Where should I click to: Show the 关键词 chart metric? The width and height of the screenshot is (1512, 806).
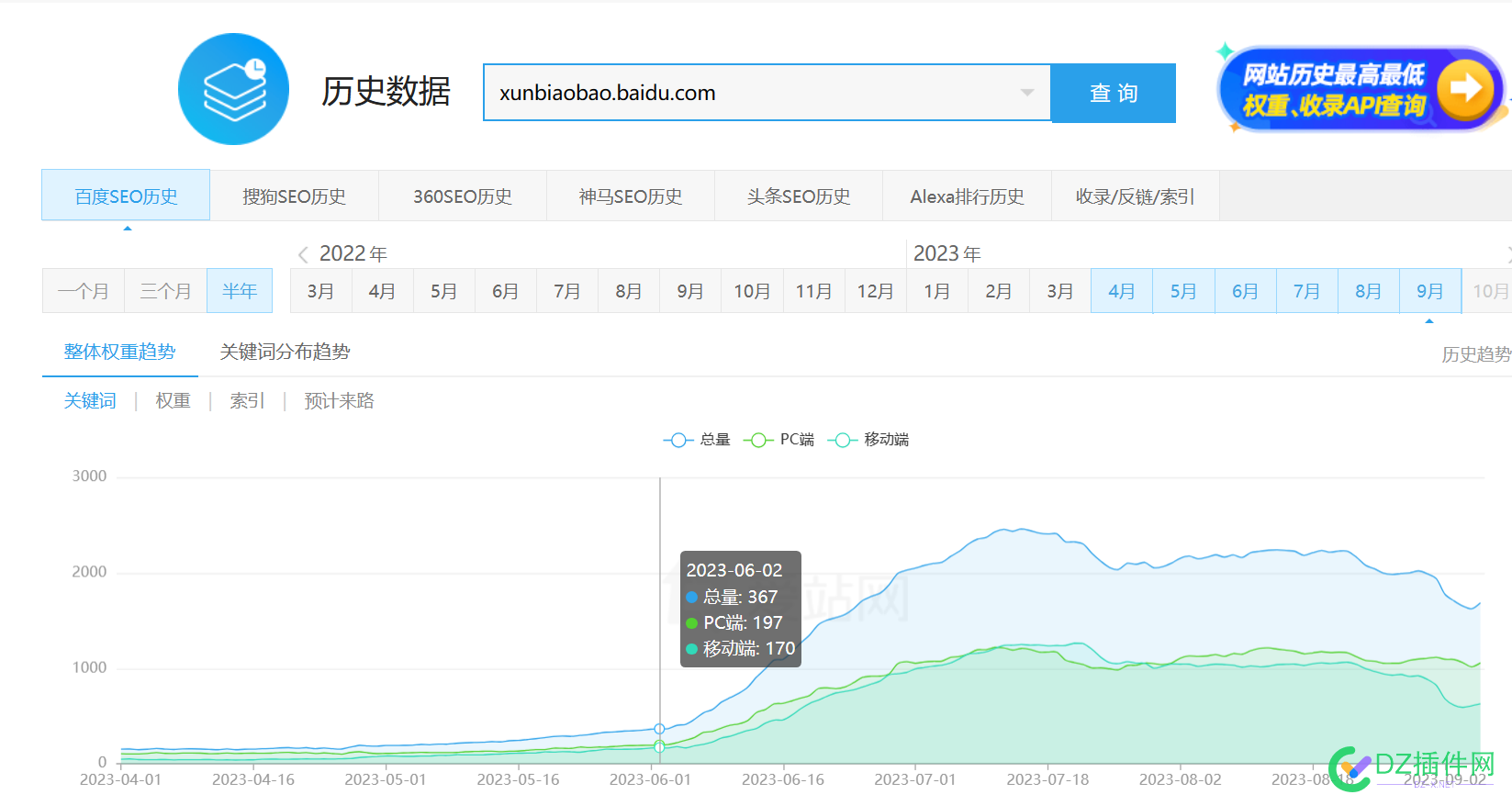(90, 400)
